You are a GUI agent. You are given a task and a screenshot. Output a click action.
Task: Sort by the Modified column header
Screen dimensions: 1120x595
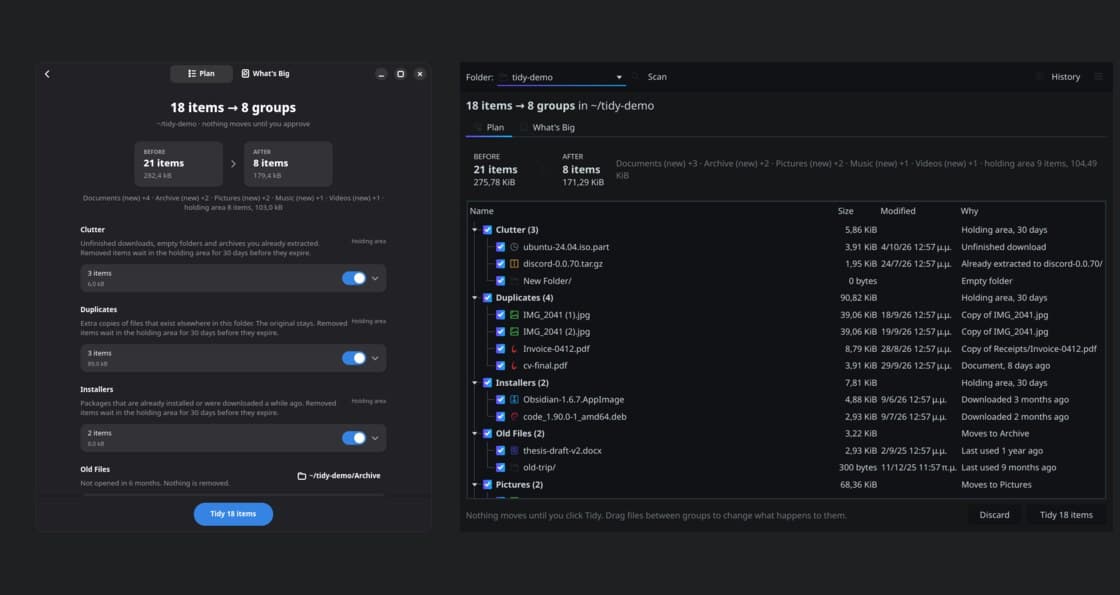point(898,211)
